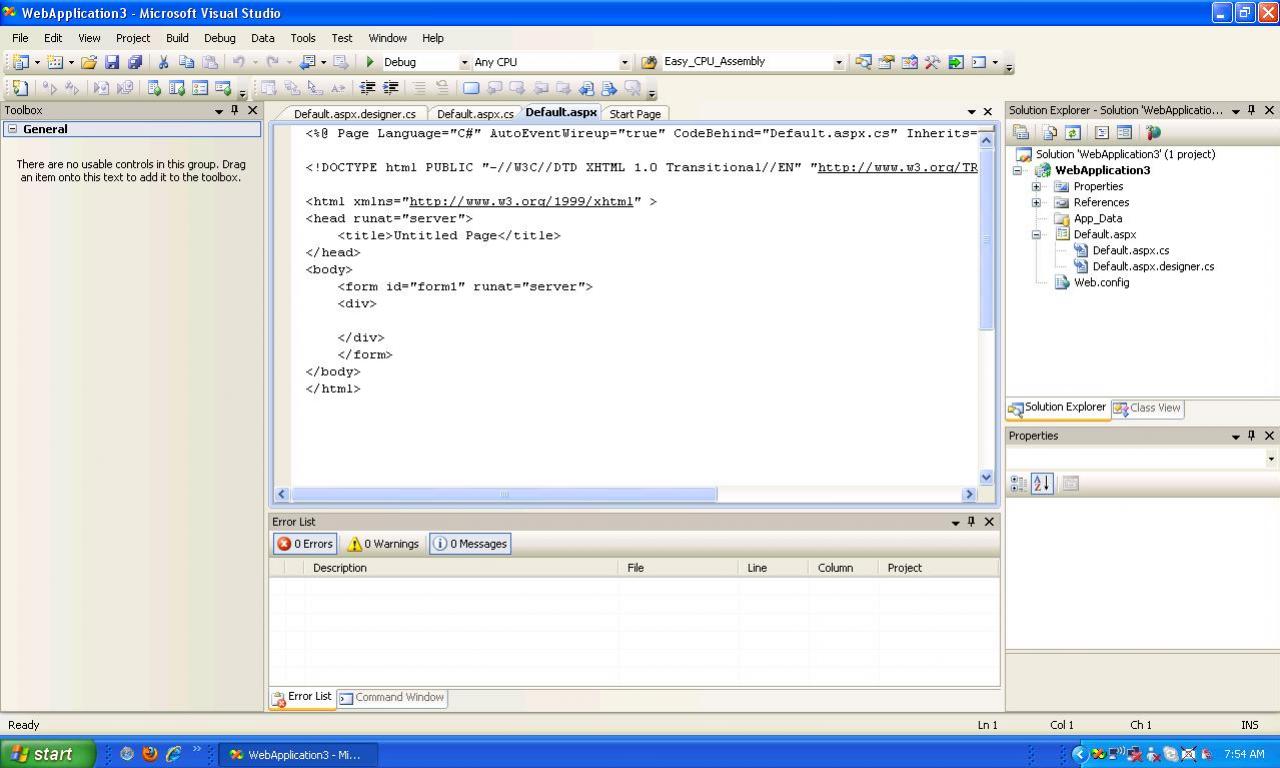The height and width of the screenshot is (768, 1280).
Task: Open Firefox from the quick launch bar
Action: coord(150,754)
